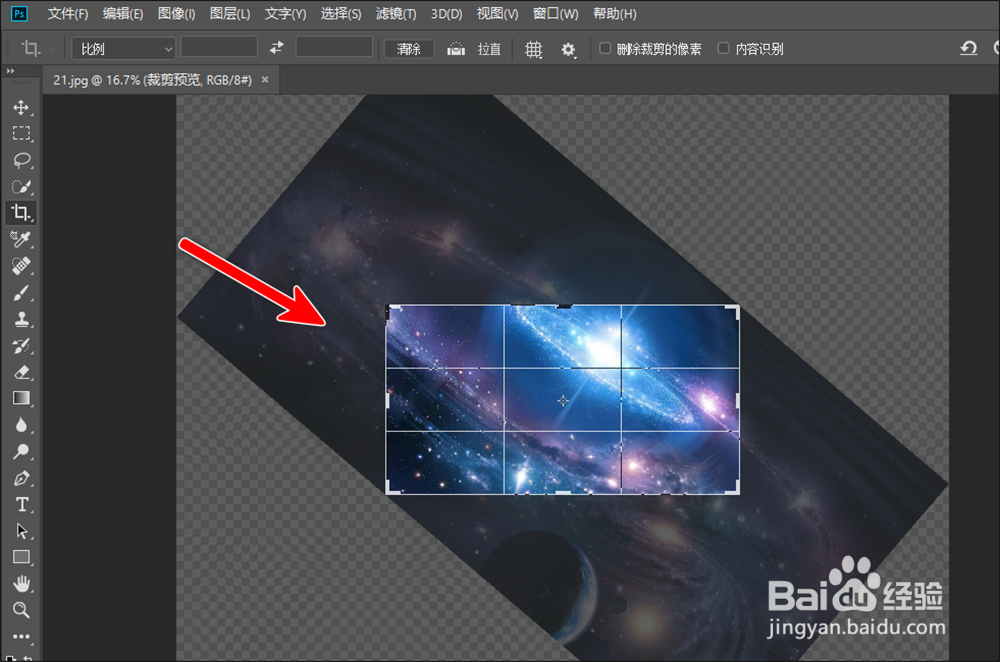Image resolution: width=1000 pixels, height=662 pixels.
Task: Click the Photoshop logo icon
Action: click(19, 13)
